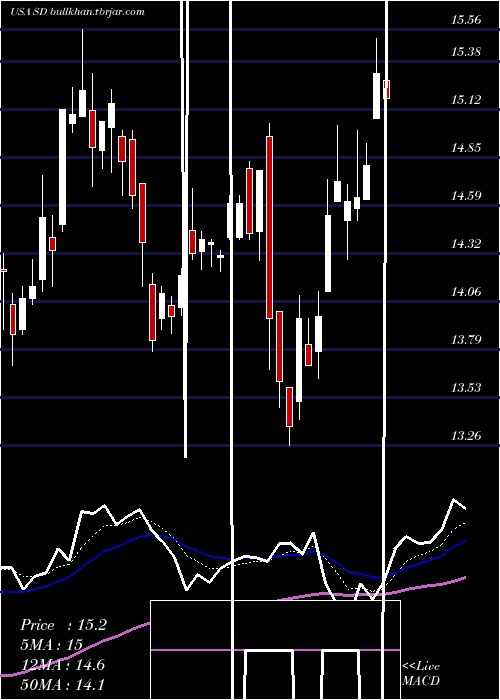Click the 13.79 price axis label
500x700 pixels.
466,340
